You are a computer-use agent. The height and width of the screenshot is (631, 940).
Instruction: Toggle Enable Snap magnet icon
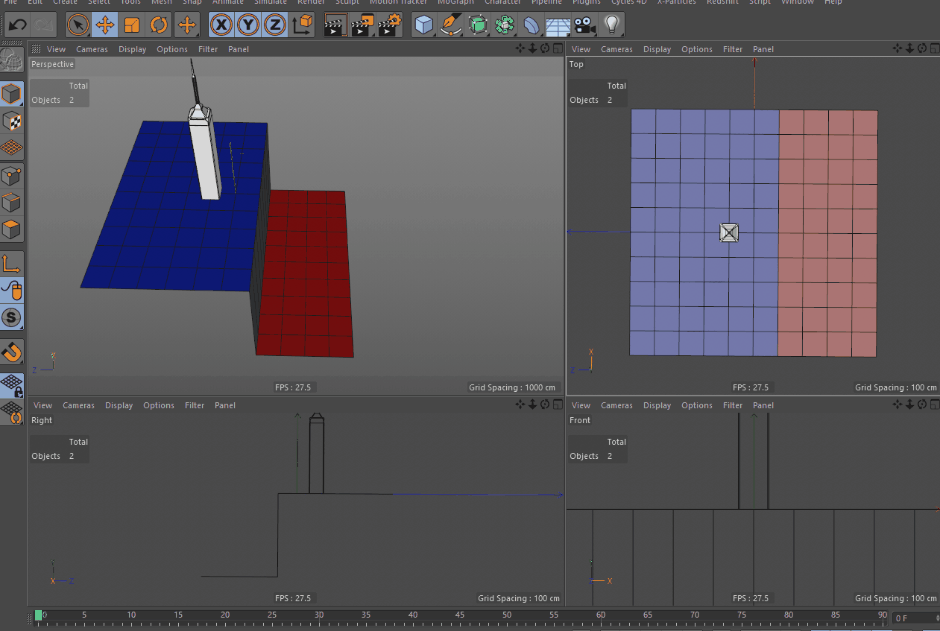click(11, 352)
